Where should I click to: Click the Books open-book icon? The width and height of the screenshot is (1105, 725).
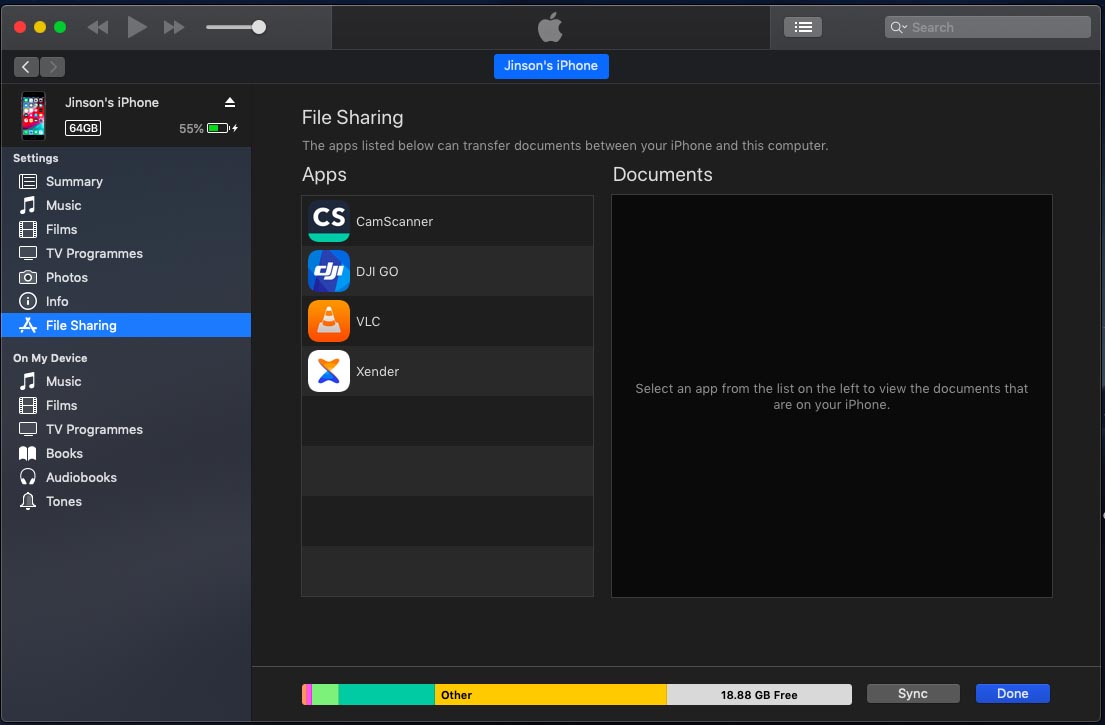point(27,453)
